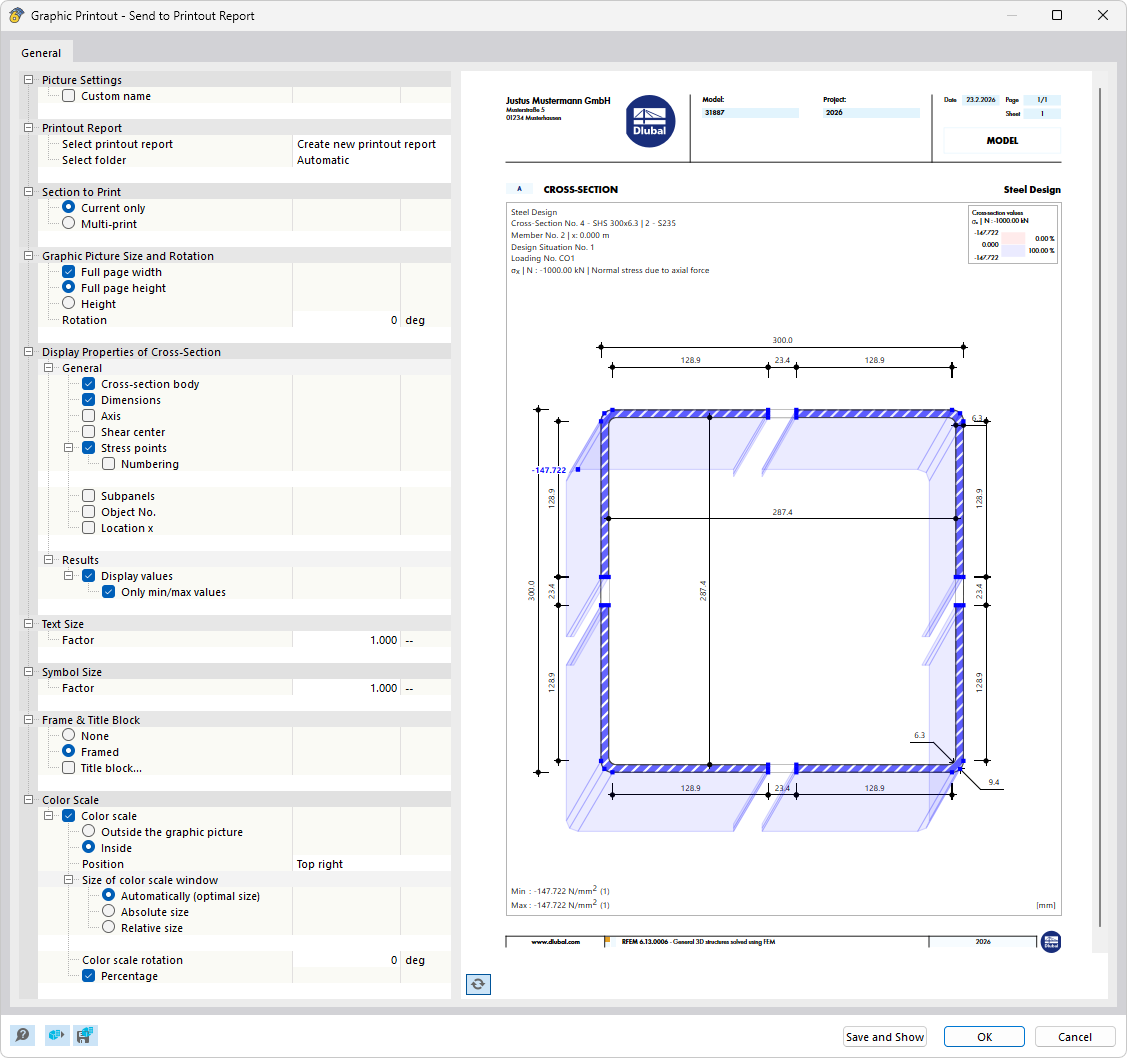This screenshot has width=1127, height=1058.
Task: Open the Select printout report dropdown
Action: (365, 143)
